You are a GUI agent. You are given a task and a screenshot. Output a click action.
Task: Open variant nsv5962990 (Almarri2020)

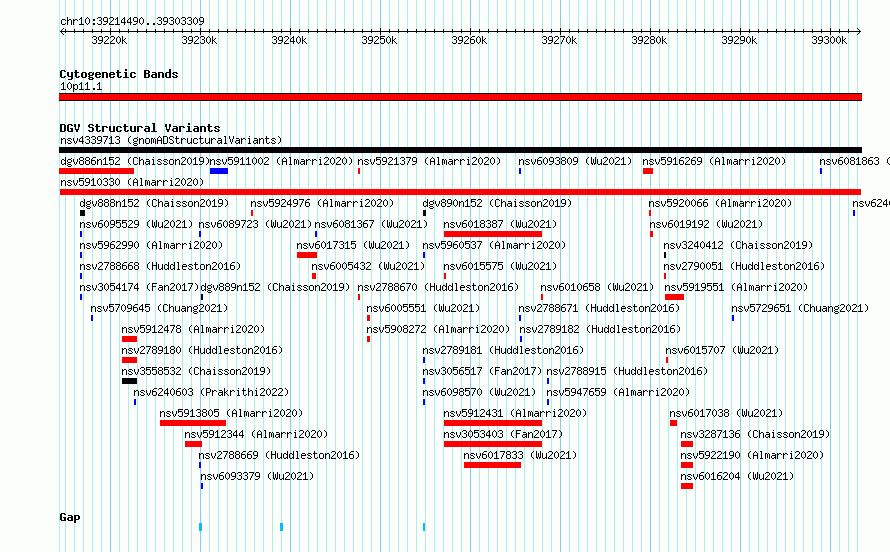tap(152, 245)
